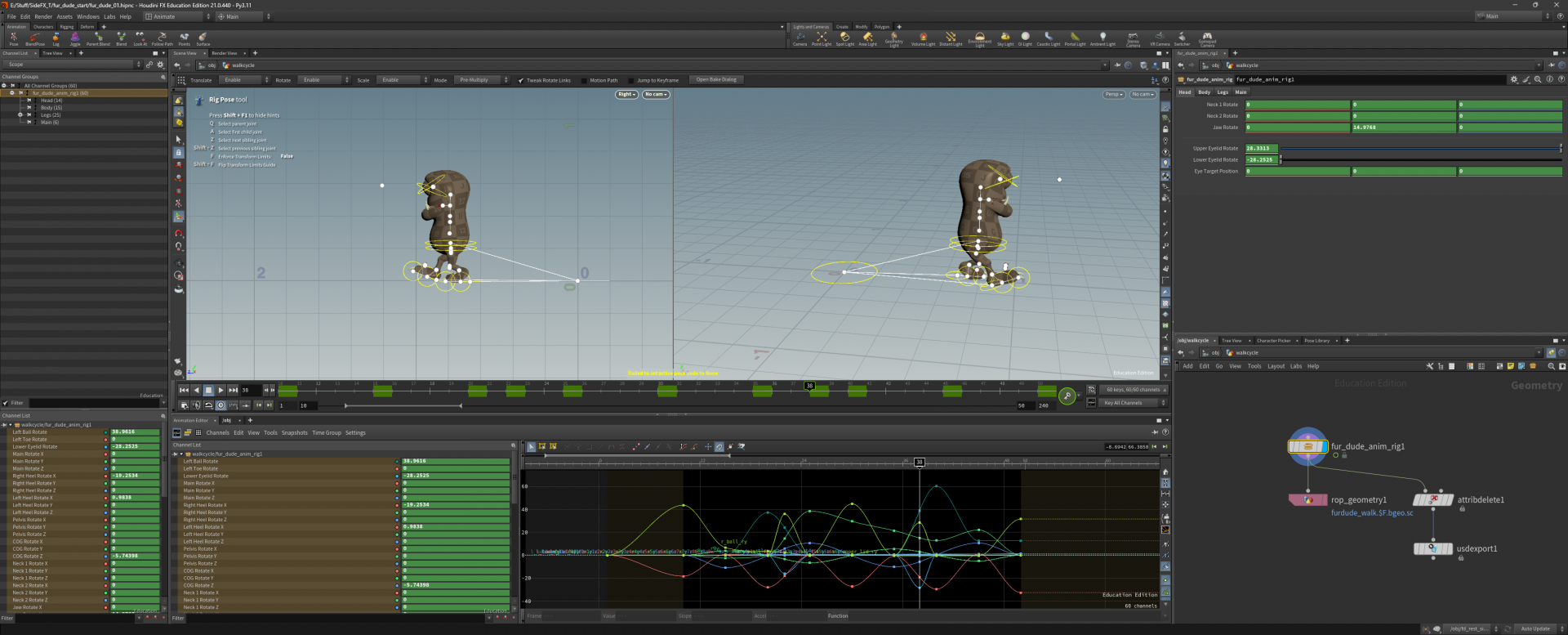Create an Ambient Light from the shelf

pyautogui.click(x=1102, y=38)
